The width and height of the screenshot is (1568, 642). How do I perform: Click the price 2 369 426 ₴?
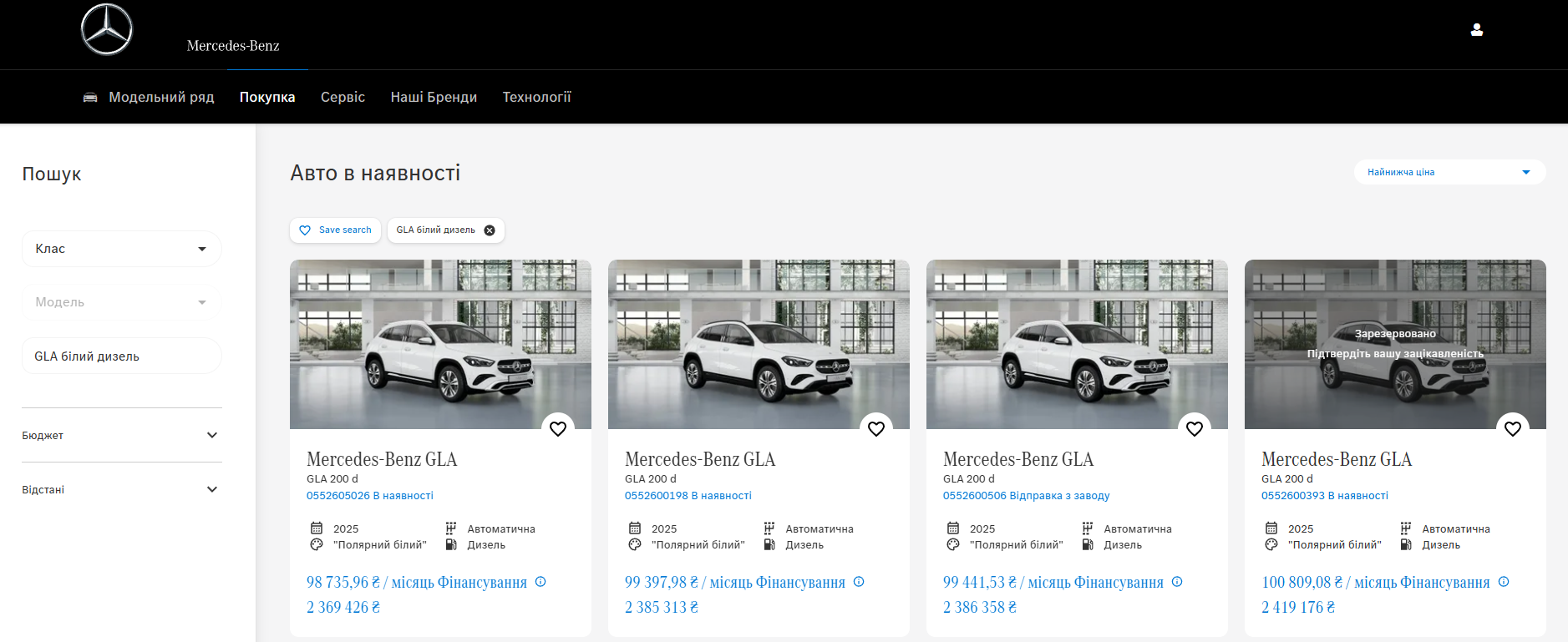(x=343, y=607)
